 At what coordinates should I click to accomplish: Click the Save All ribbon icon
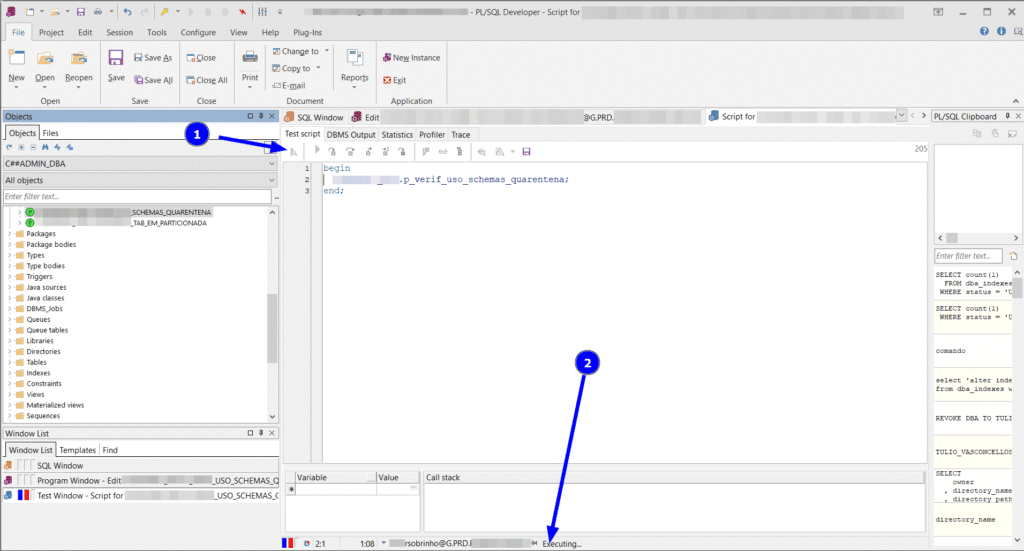tap(137, 80)
